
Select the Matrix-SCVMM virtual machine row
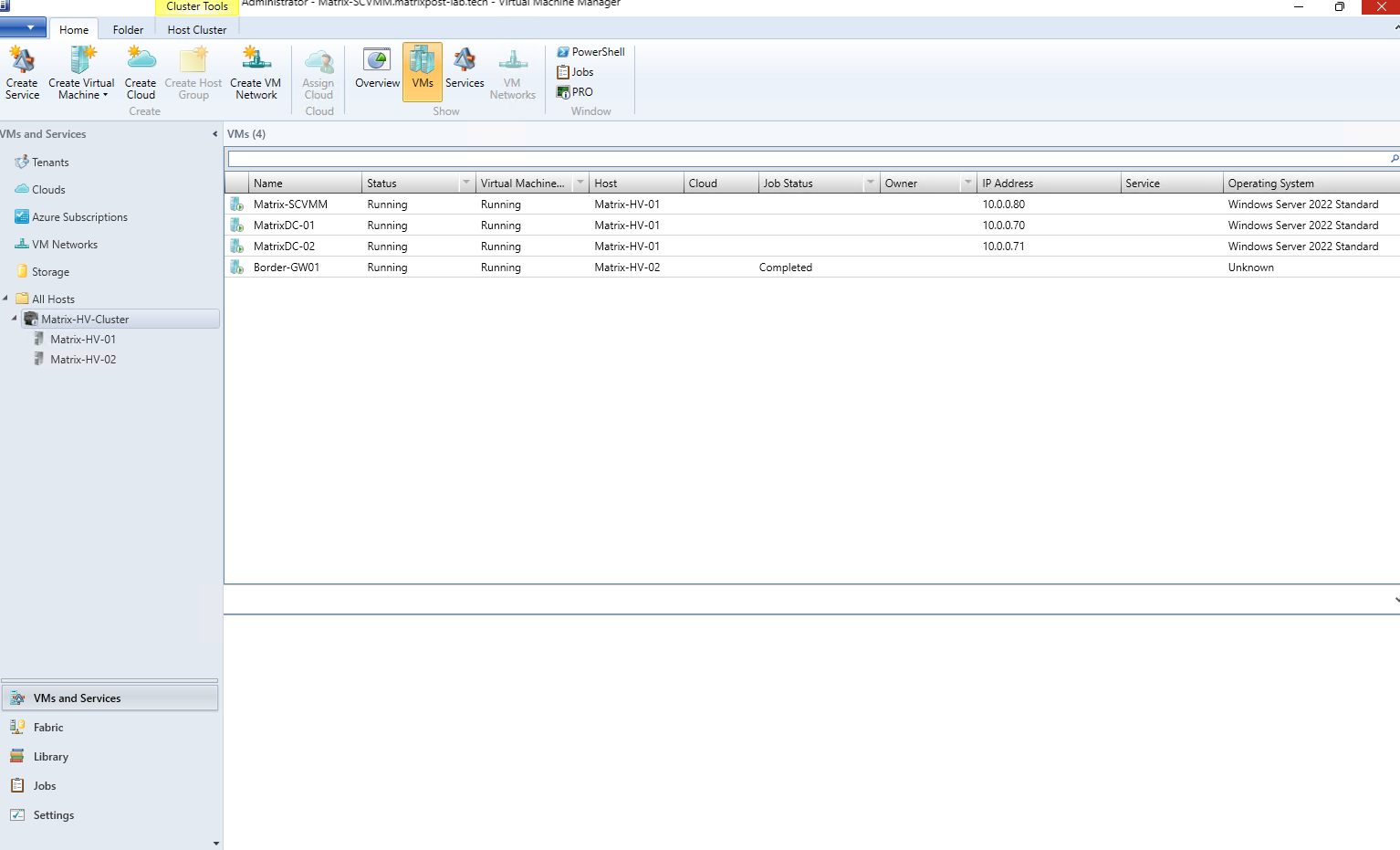point(812,205)
